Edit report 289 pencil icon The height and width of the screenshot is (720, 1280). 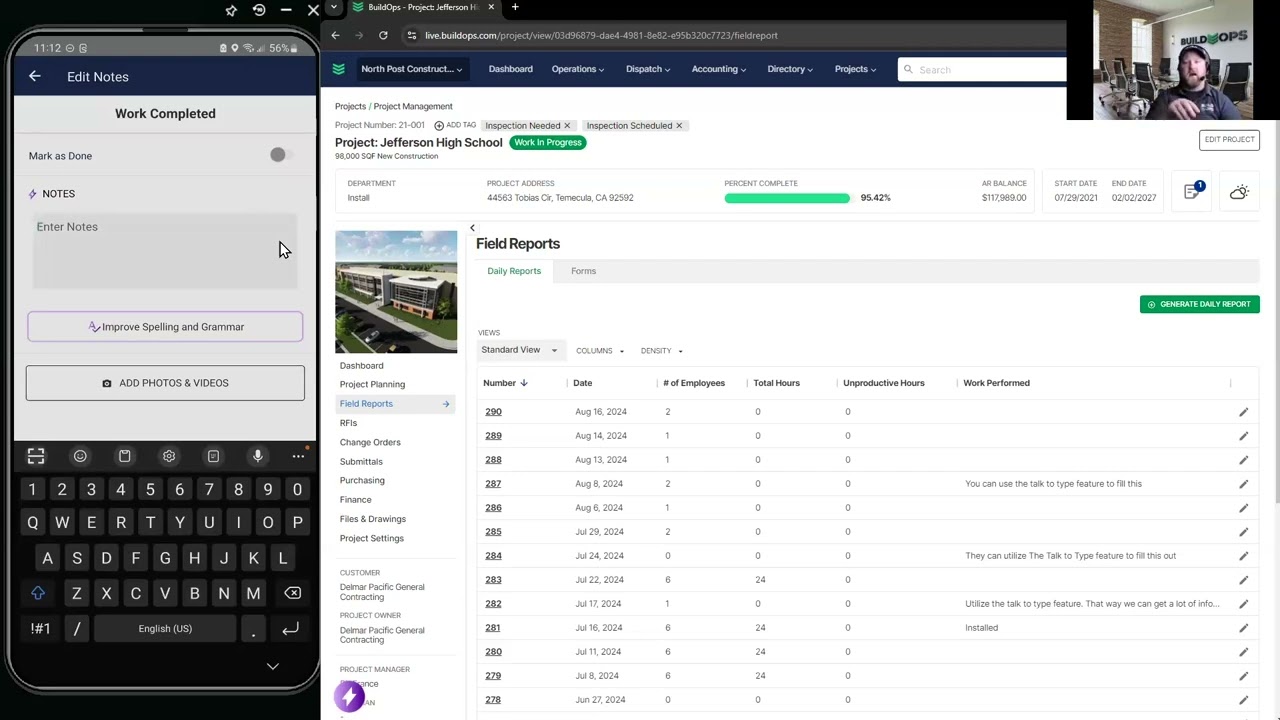pos(1244,436)
